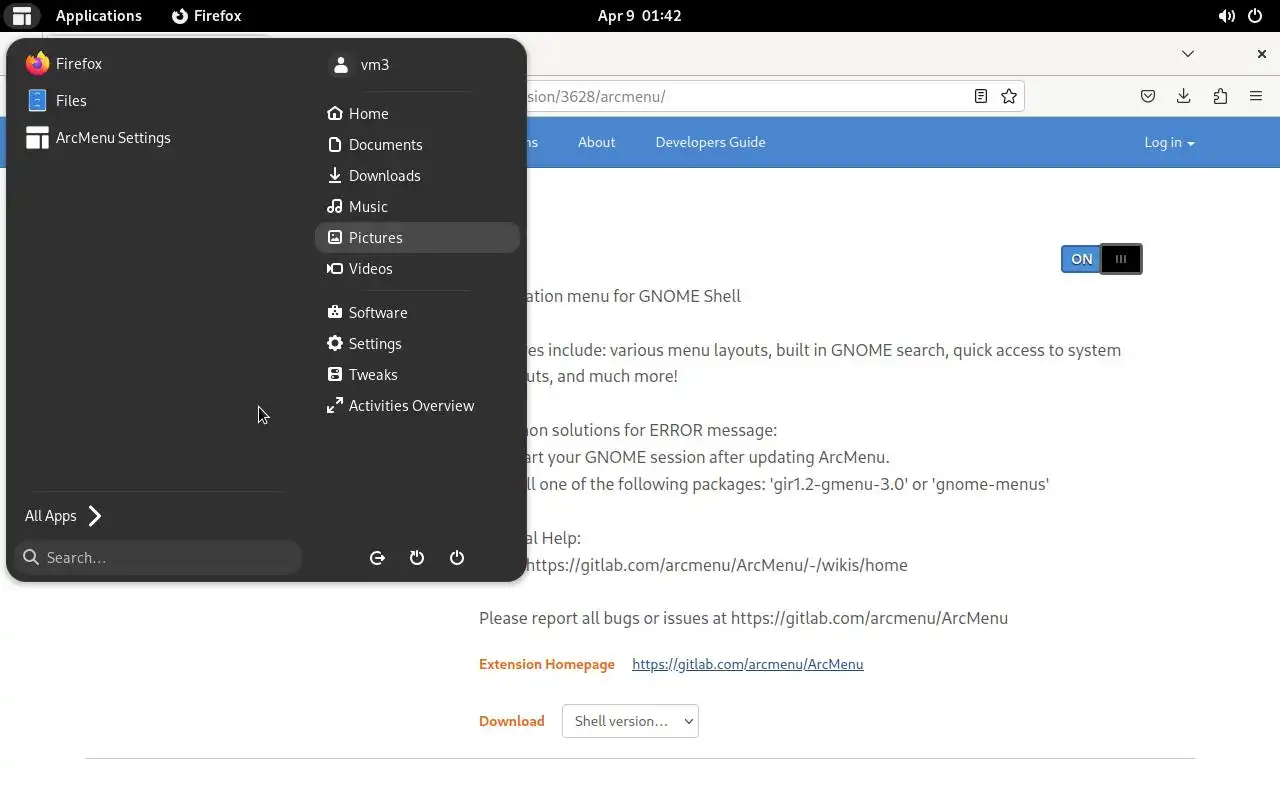Bookmark this page with the star icon

point(1009,96)
